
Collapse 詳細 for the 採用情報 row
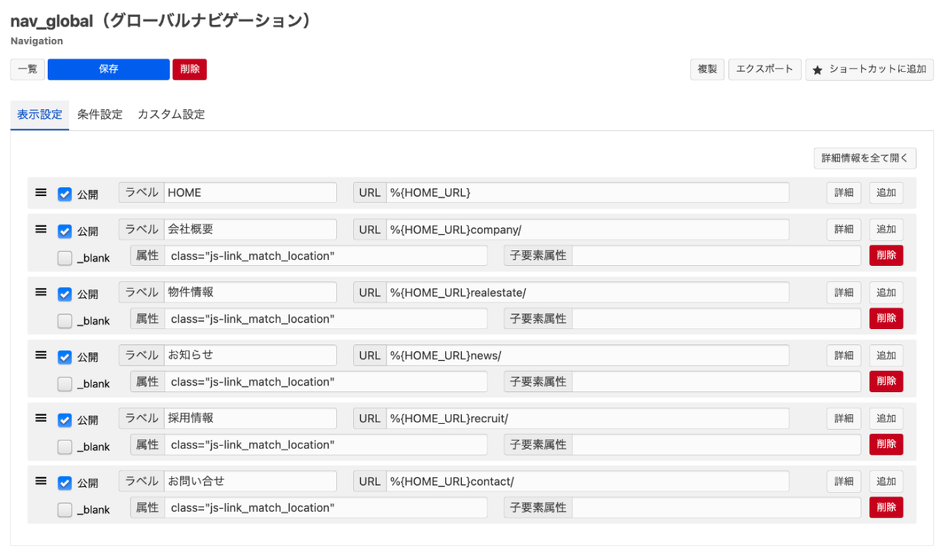click(x=843, y=419)
